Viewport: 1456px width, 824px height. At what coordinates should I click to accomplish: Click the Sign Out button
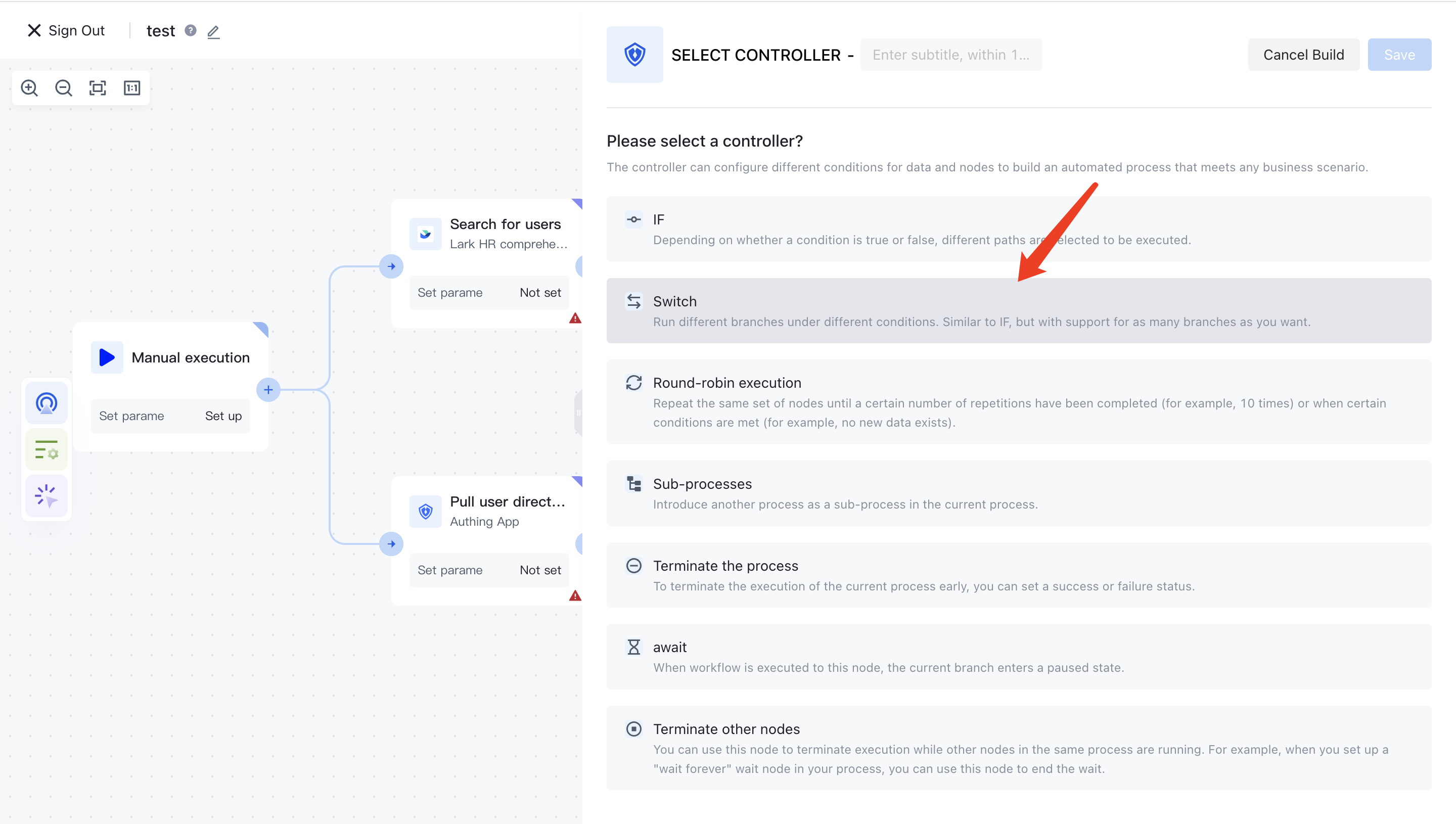tap(66, 30)
